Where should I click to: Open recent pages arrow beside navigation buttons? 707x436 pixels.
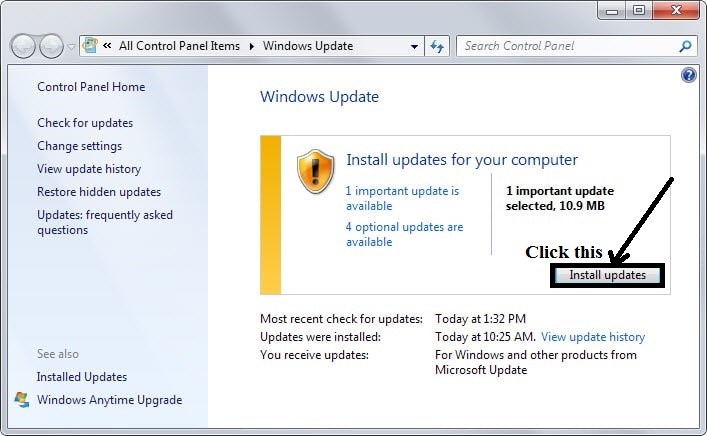click(70, 47)
